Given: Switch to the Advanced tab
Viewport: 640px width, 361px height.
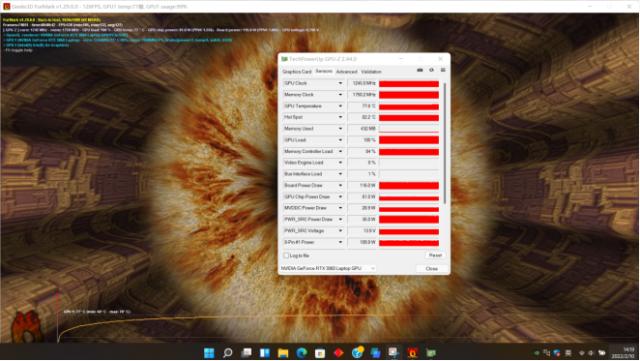Looking at the screenshot, I should click(347, 71).
